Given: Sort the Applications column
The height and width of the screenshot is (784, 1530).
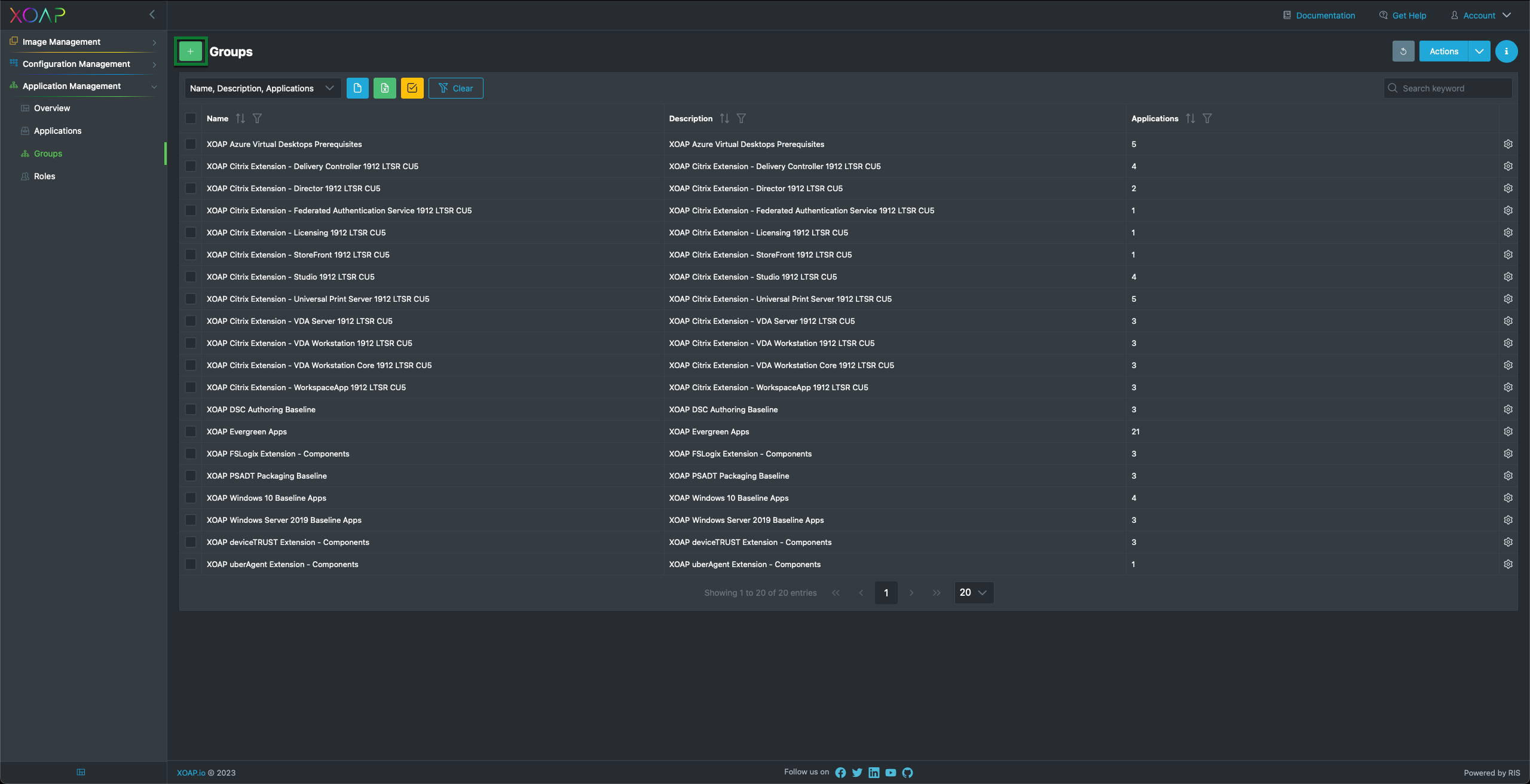Looking at the screenshot, I should pos(1191,118).
